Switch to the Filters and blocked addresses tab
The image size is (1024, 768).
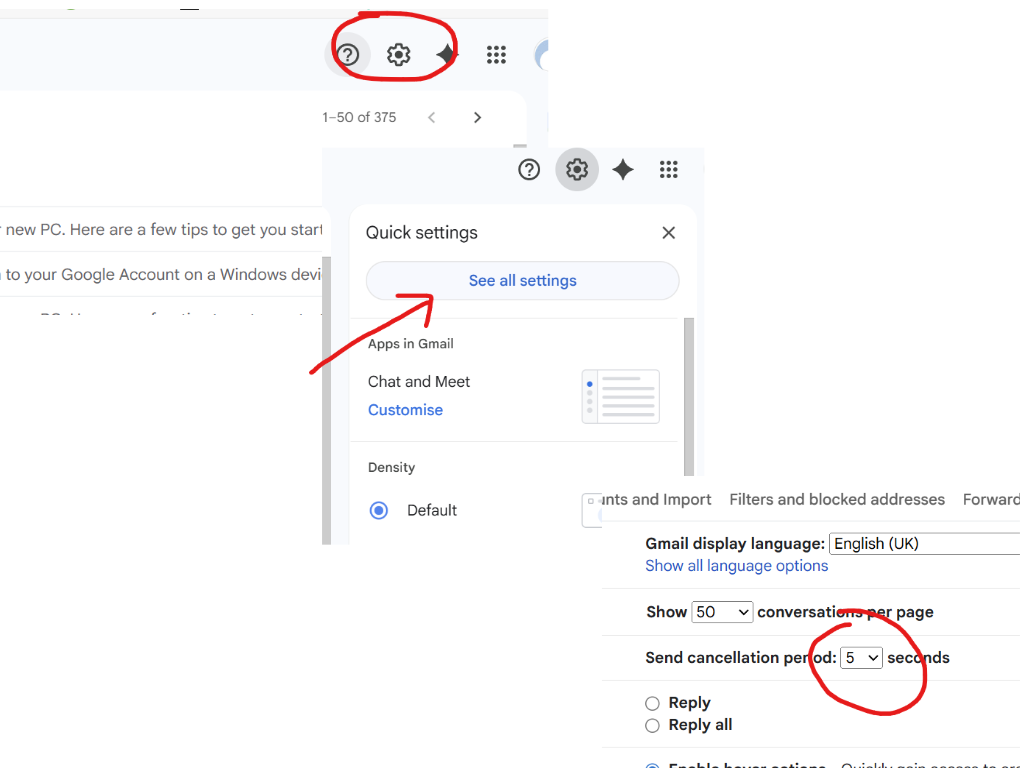(837, 499)
